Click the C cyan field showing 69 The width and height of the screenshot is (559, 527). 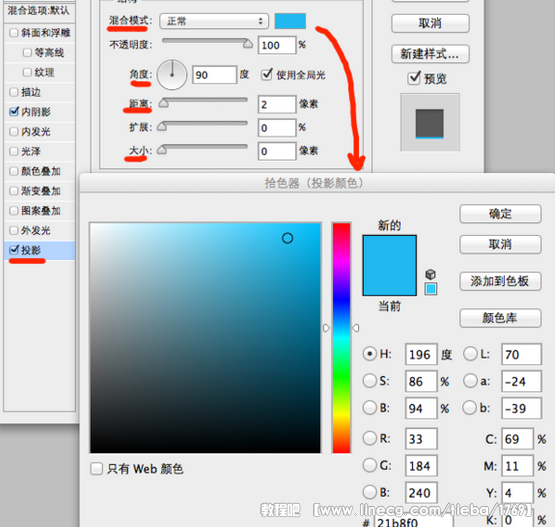coord(518,439)
